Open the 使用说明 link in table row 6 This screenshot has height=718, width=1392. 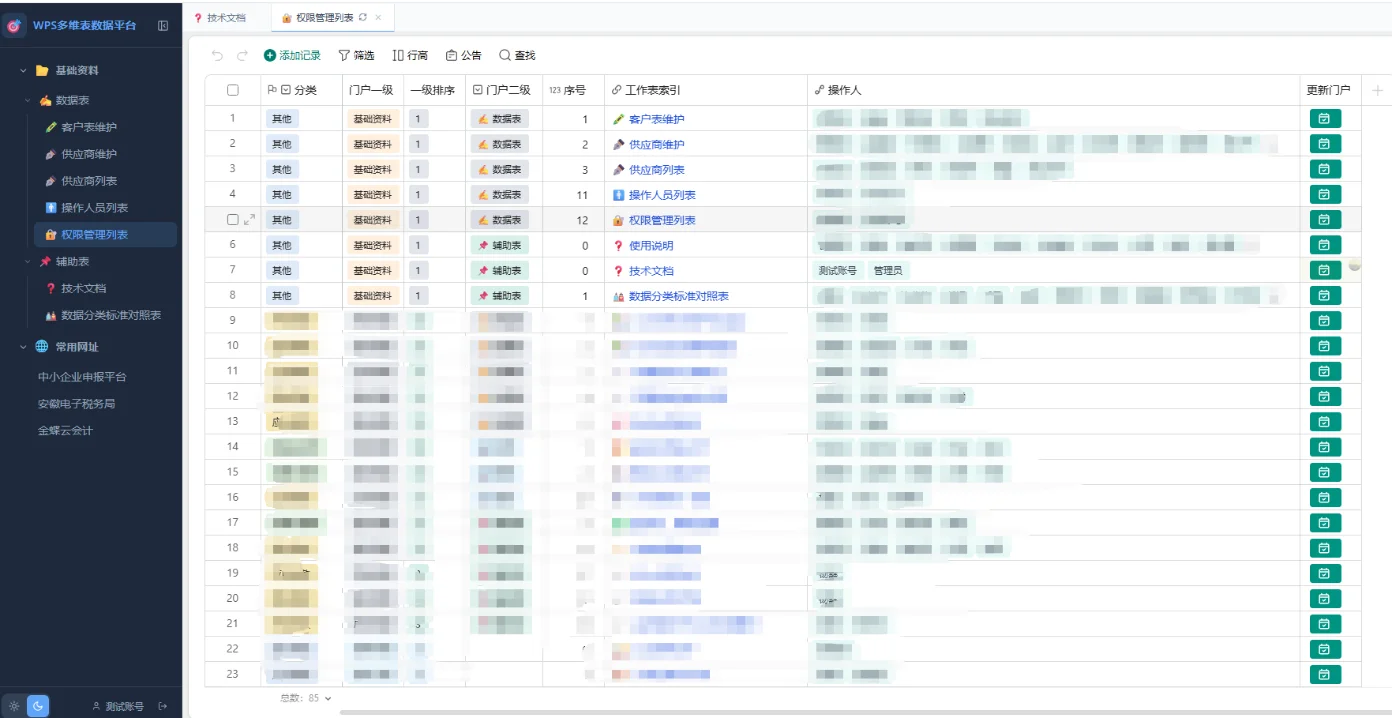click(x=651, y=245)
